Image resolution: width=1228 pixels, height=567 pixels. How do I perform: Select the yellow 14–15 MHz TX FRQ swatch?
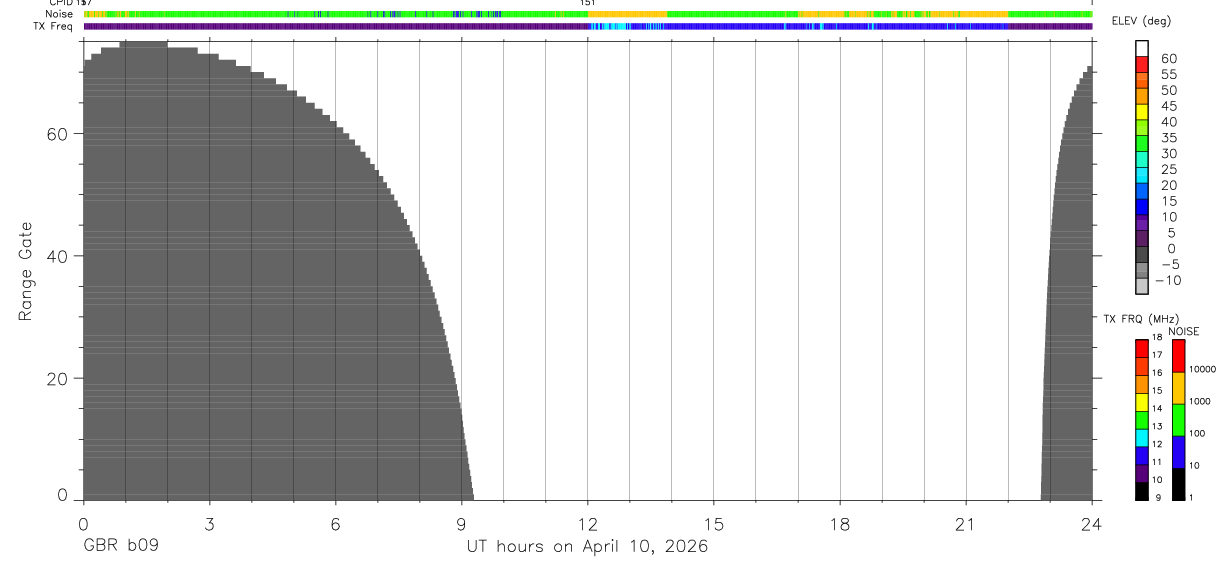[x=1142, y=402]
